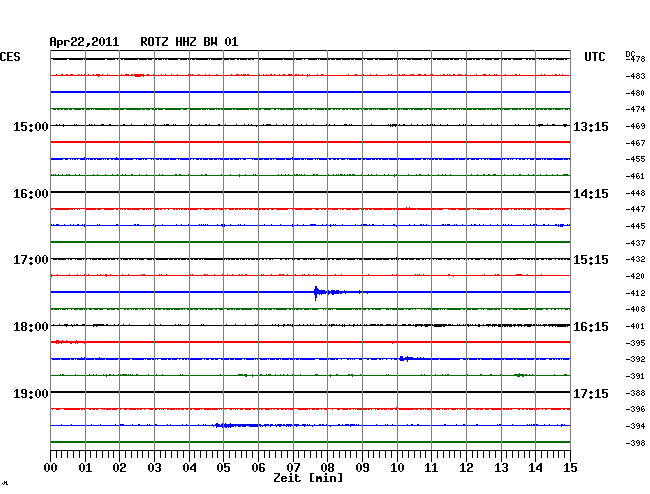Viewport: 650px width, 494px height.
Task: Select the 14:15 UTC time label
Action: tap(591, 194)
